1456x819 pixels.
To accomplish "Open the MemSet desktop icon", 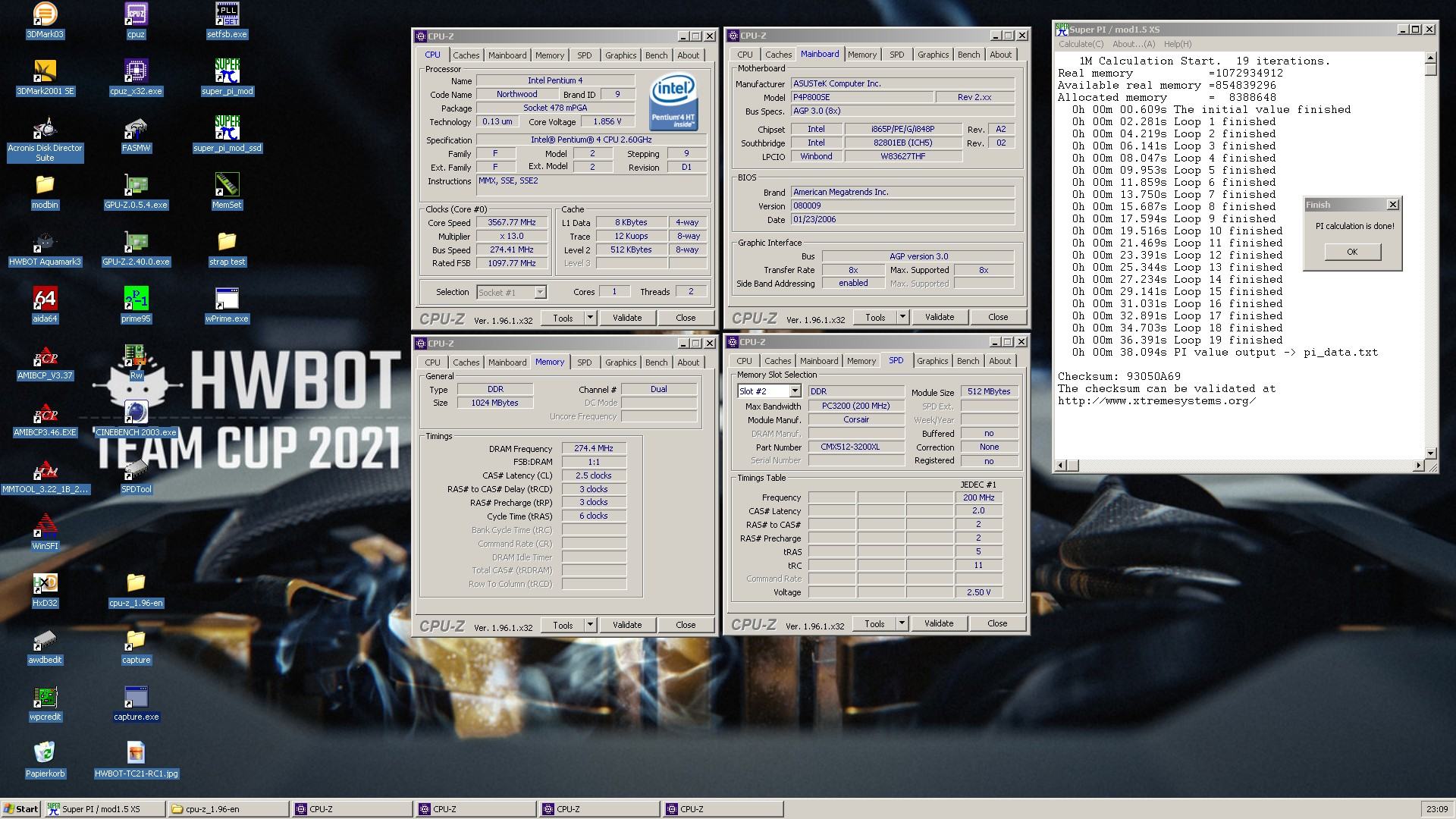I will pyautogui.click(x=227, y=191).
